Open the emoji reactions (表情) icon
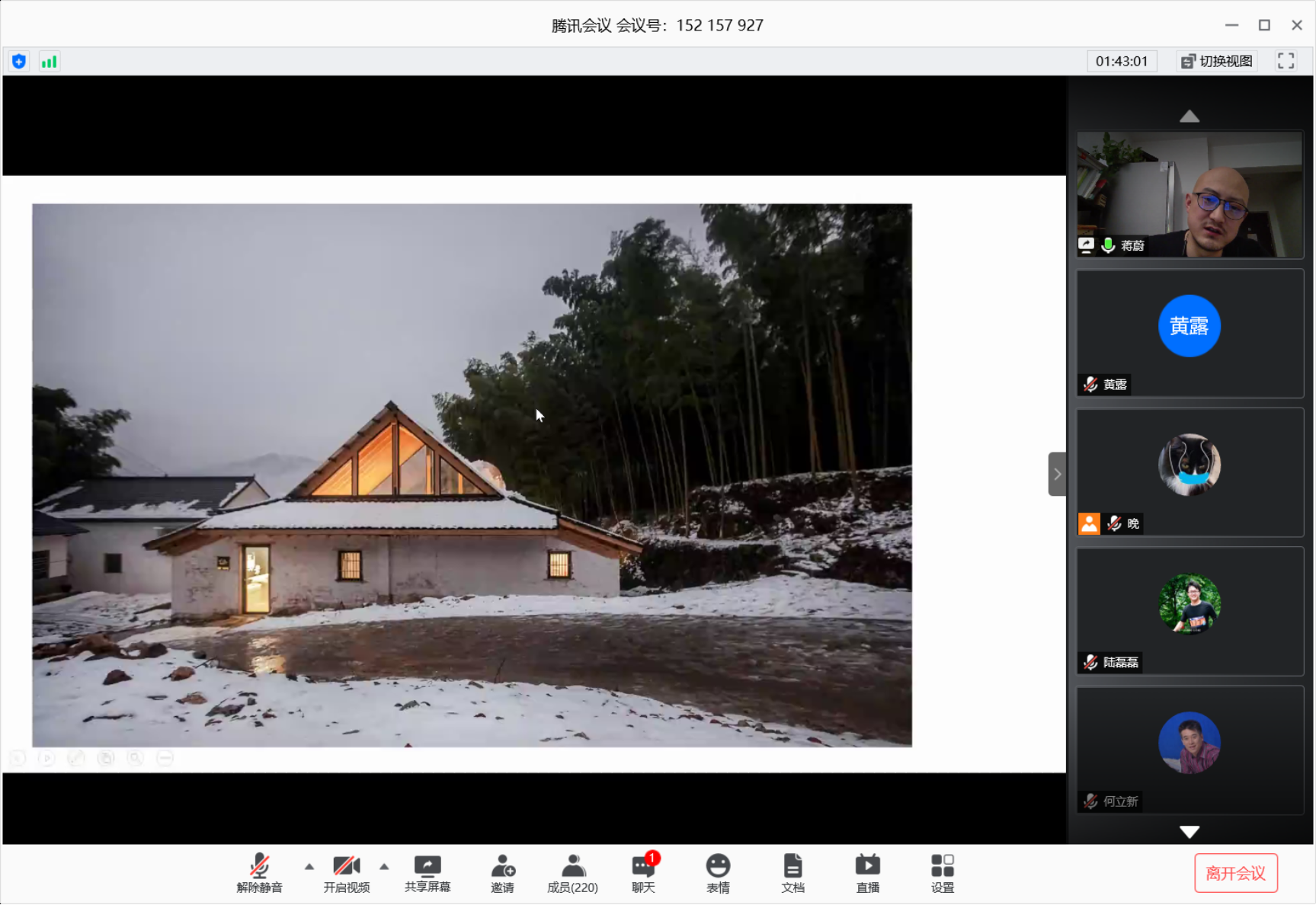The width and height of the screenshot is (1316, 905). (717, 873)
